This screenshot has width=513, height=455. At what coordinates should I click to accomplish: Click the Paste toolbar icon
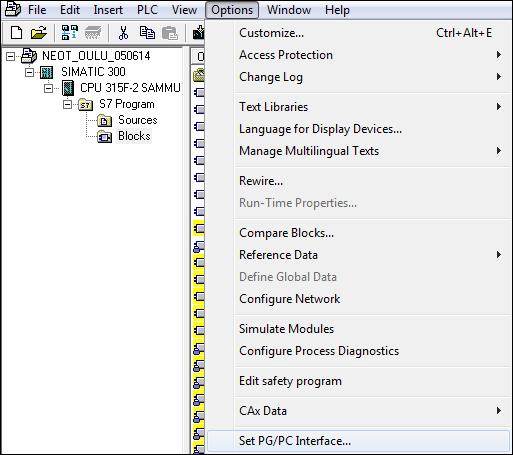point(170,33)
